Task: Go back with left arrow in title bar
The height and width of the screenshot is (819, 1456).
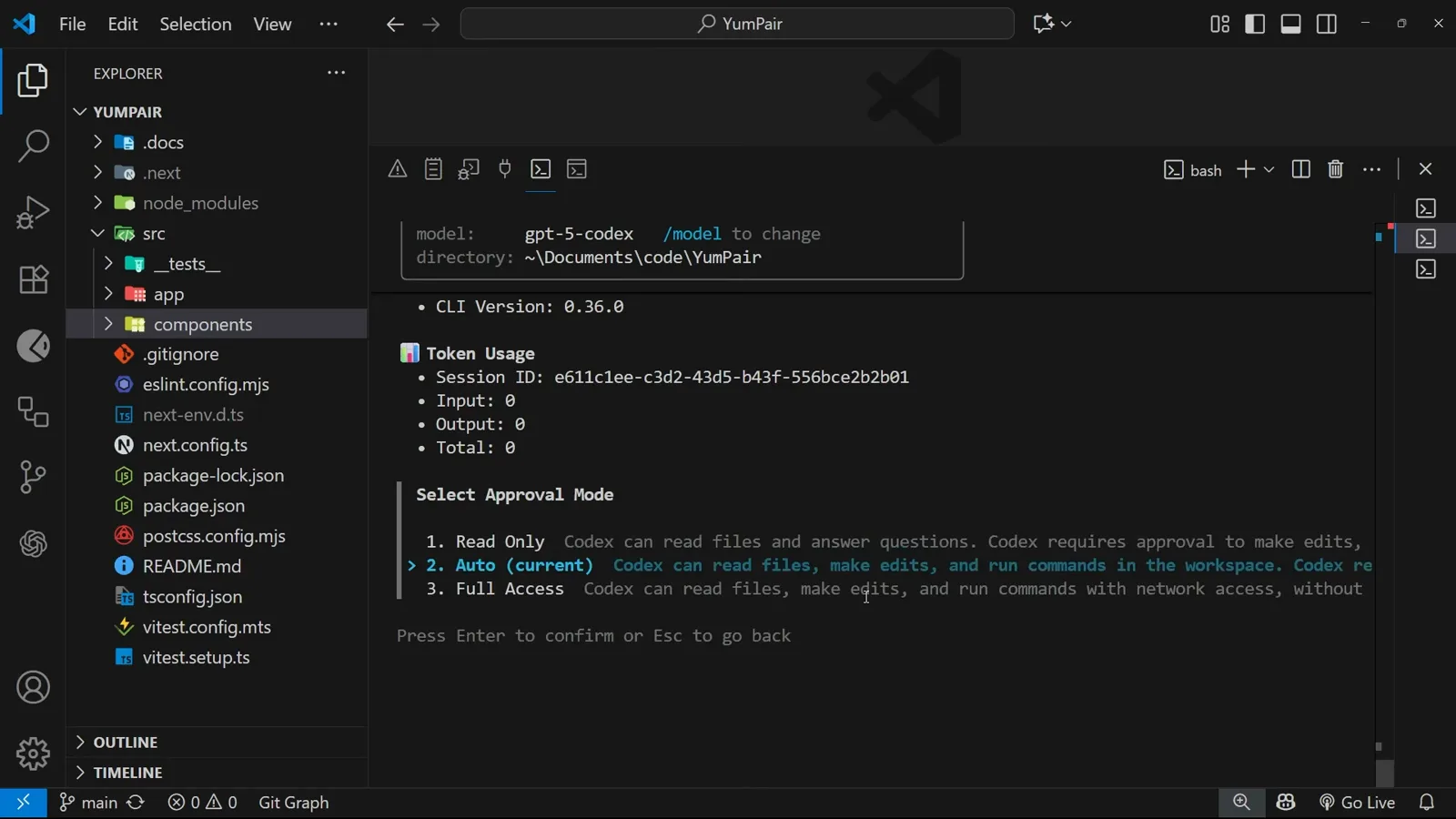Action: [x=394, y=25]
